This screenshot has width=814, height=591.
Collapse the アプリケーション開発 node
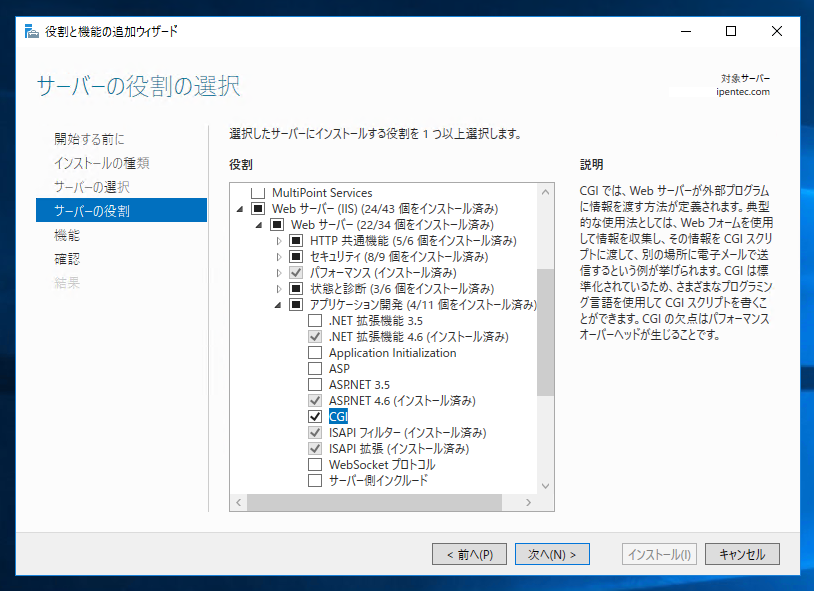[x=278, y=305]
